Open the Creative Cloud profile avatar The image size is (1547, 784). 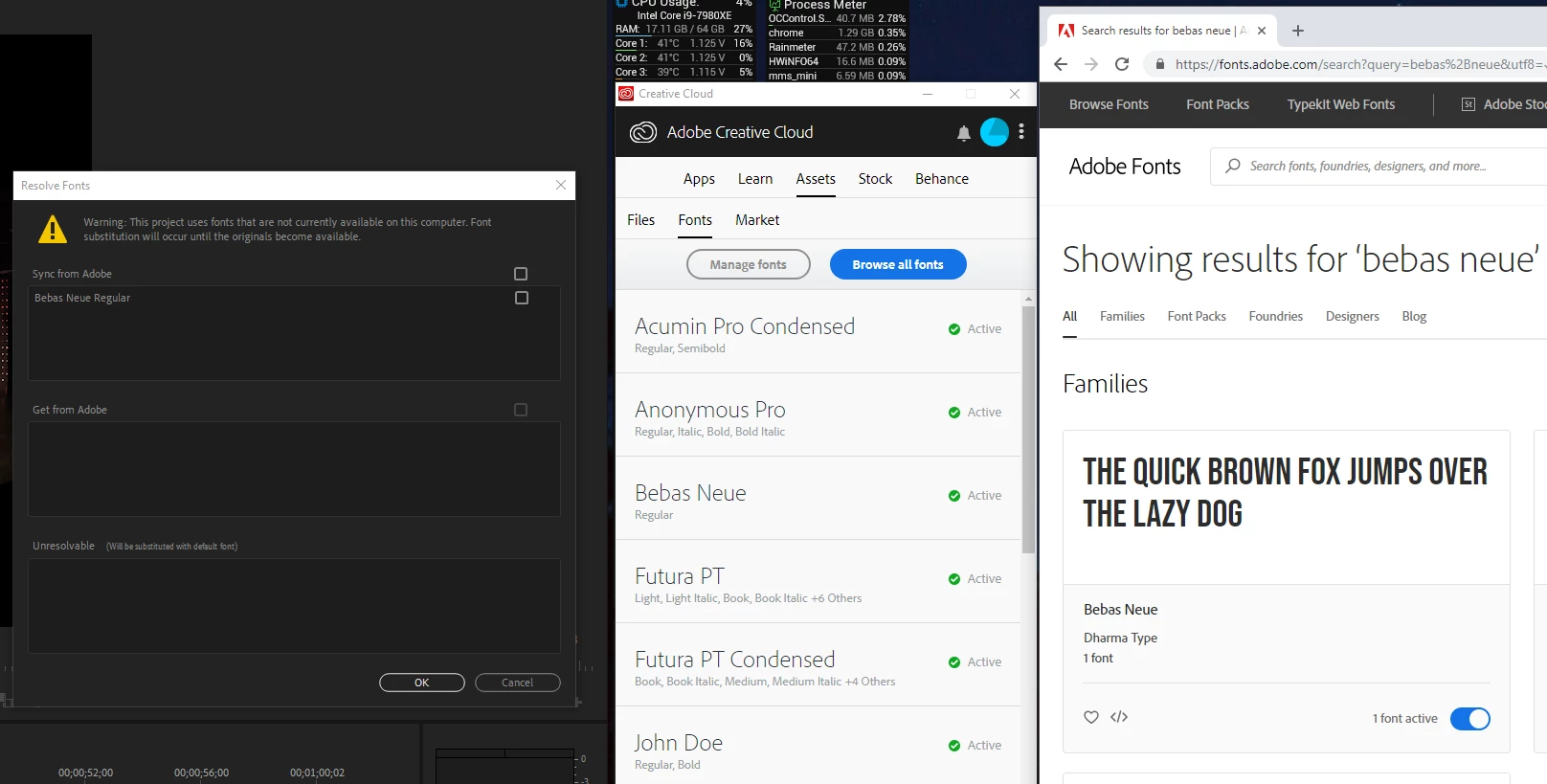click(x=995, y=132)
